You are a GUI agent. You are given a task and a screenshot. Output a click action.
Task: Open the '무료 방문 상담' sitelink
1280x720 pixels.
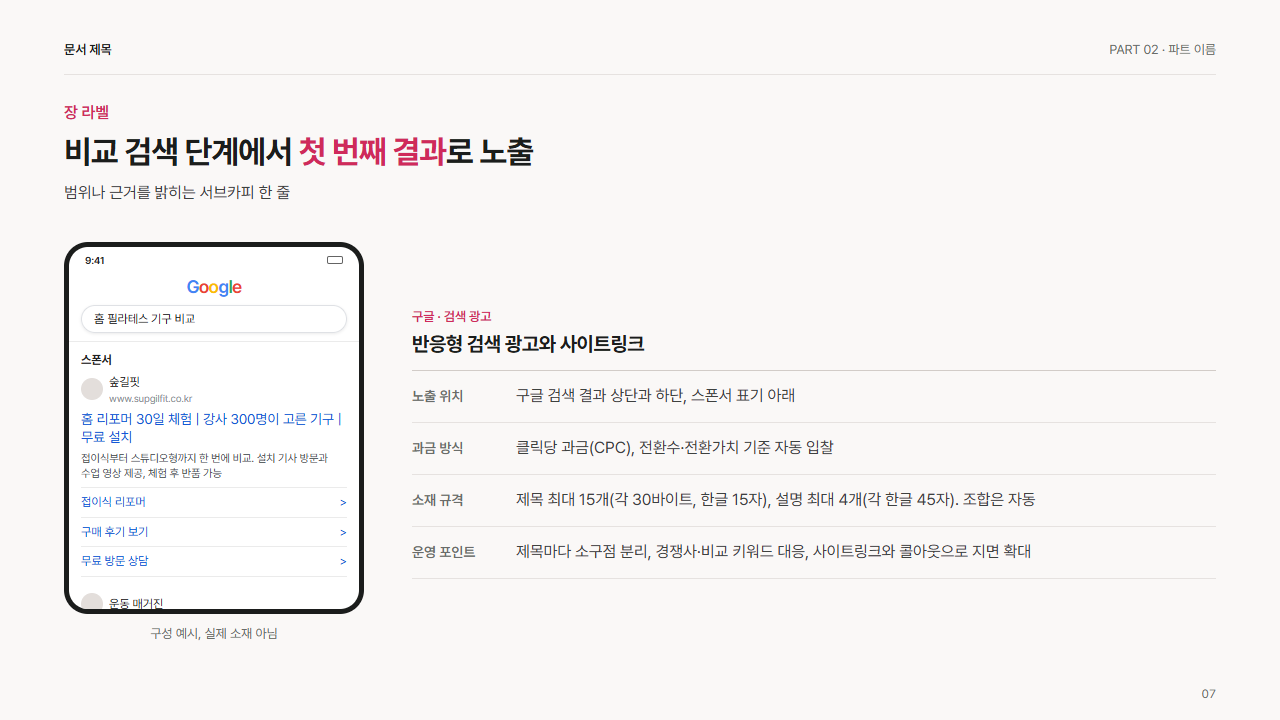click(x=214, y=561)
